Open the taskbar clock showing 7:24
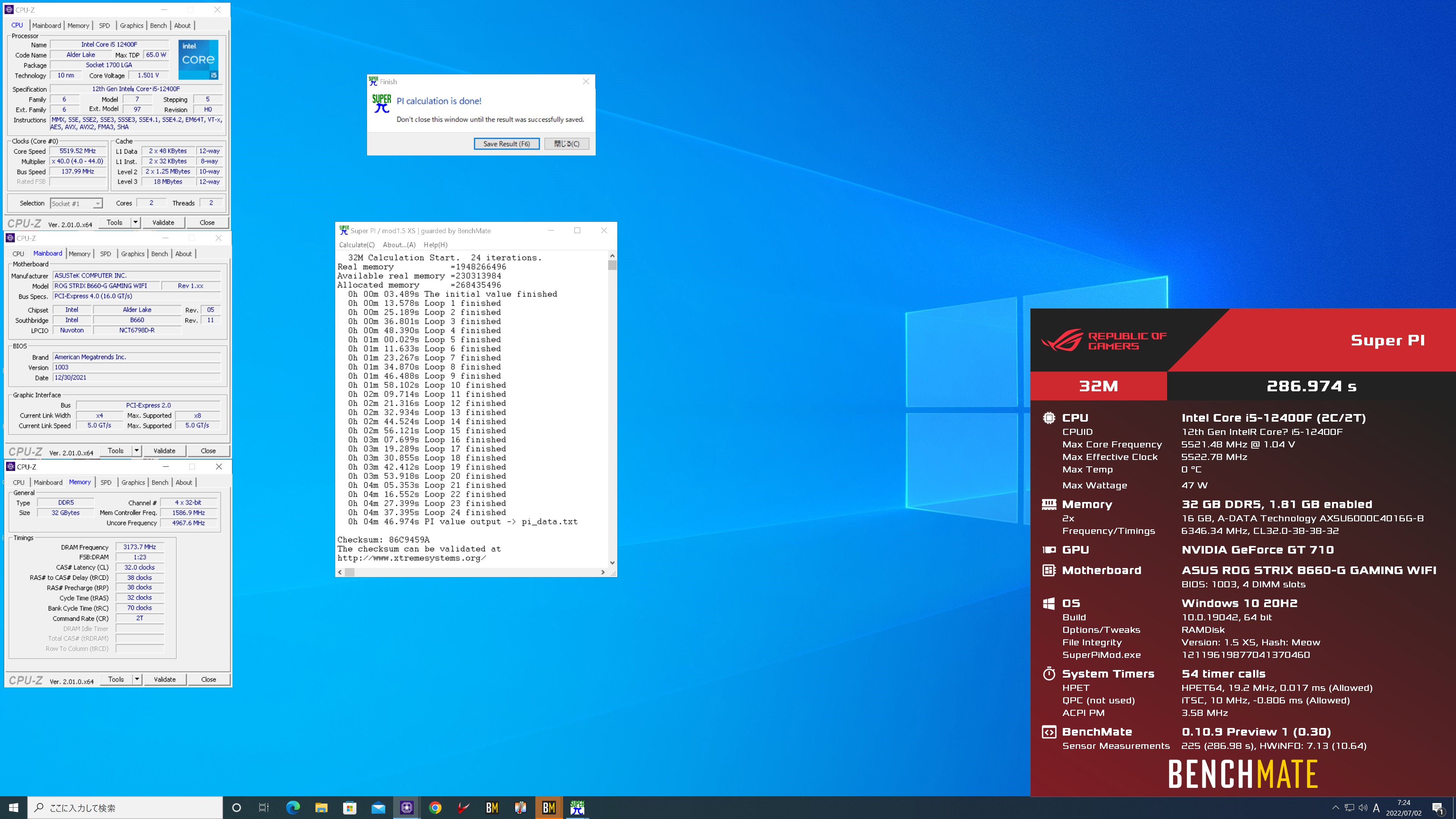The image size is (1456, 819). pyautogui.click(x=1403, y=808)
